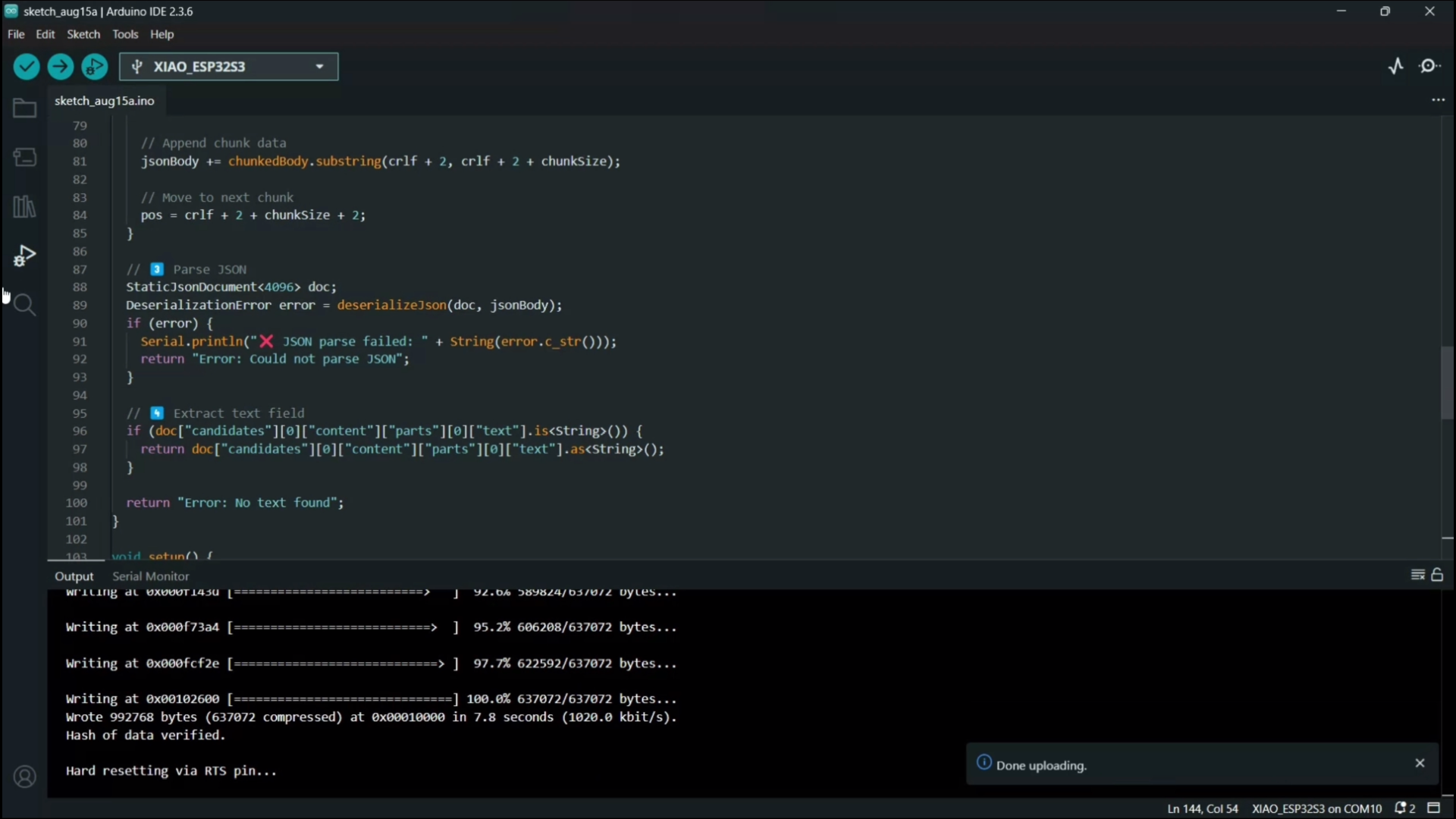Open the Boards Manager sidebar icon

(24, 157)
